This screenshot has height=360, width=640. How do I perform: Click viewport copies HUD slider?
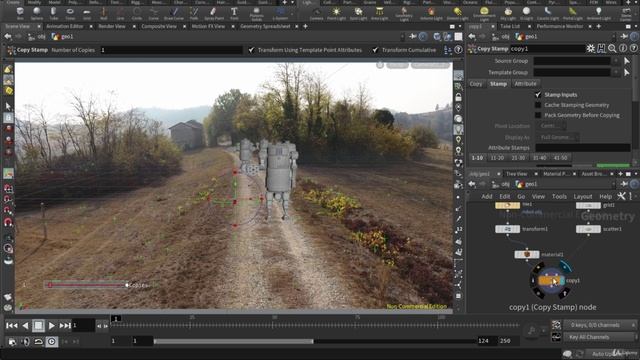(x=88, y=285)
